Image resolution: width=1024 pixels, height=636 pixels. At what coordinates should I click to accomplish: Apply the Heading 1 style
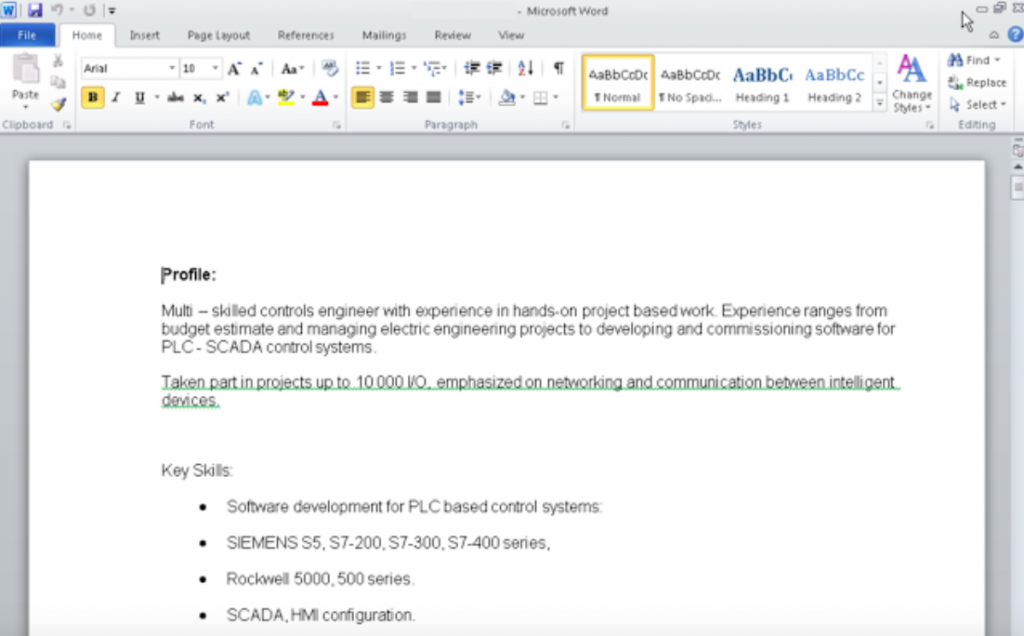tap(763, 83)
